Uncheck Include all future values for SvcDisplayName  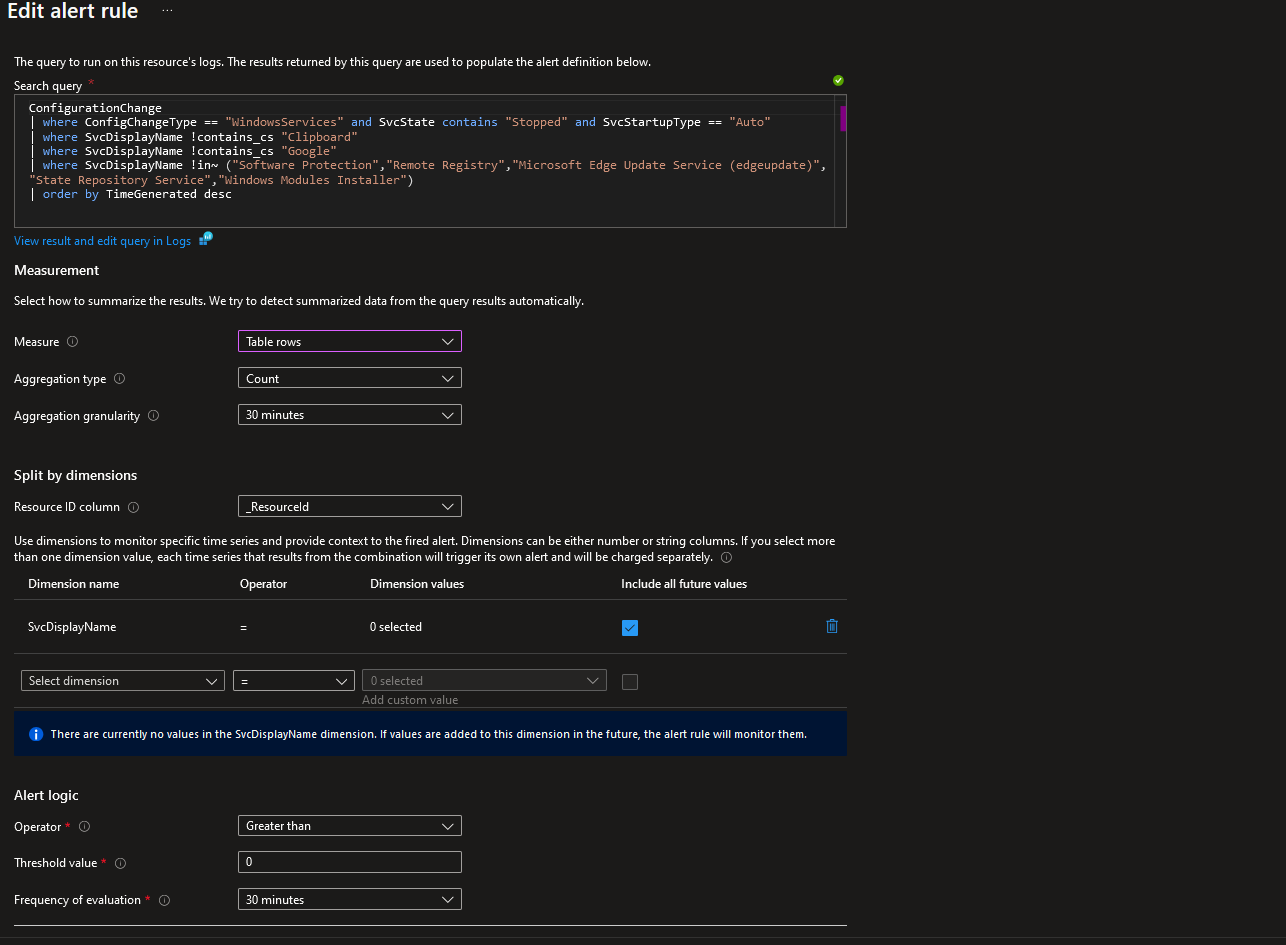click(630, 628)
